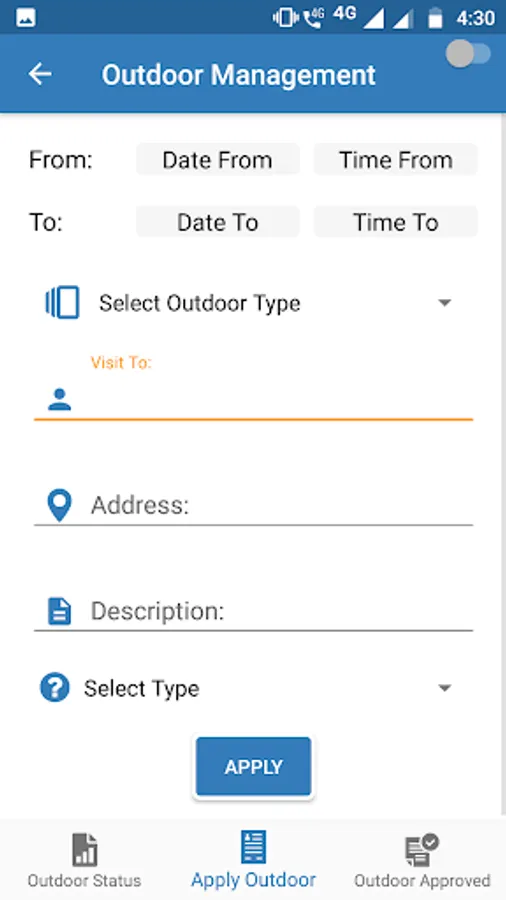The image size is (506, 900).
Task: Submit the form with APPLY button
Action: pyautogui.click(x=254, y=766)
